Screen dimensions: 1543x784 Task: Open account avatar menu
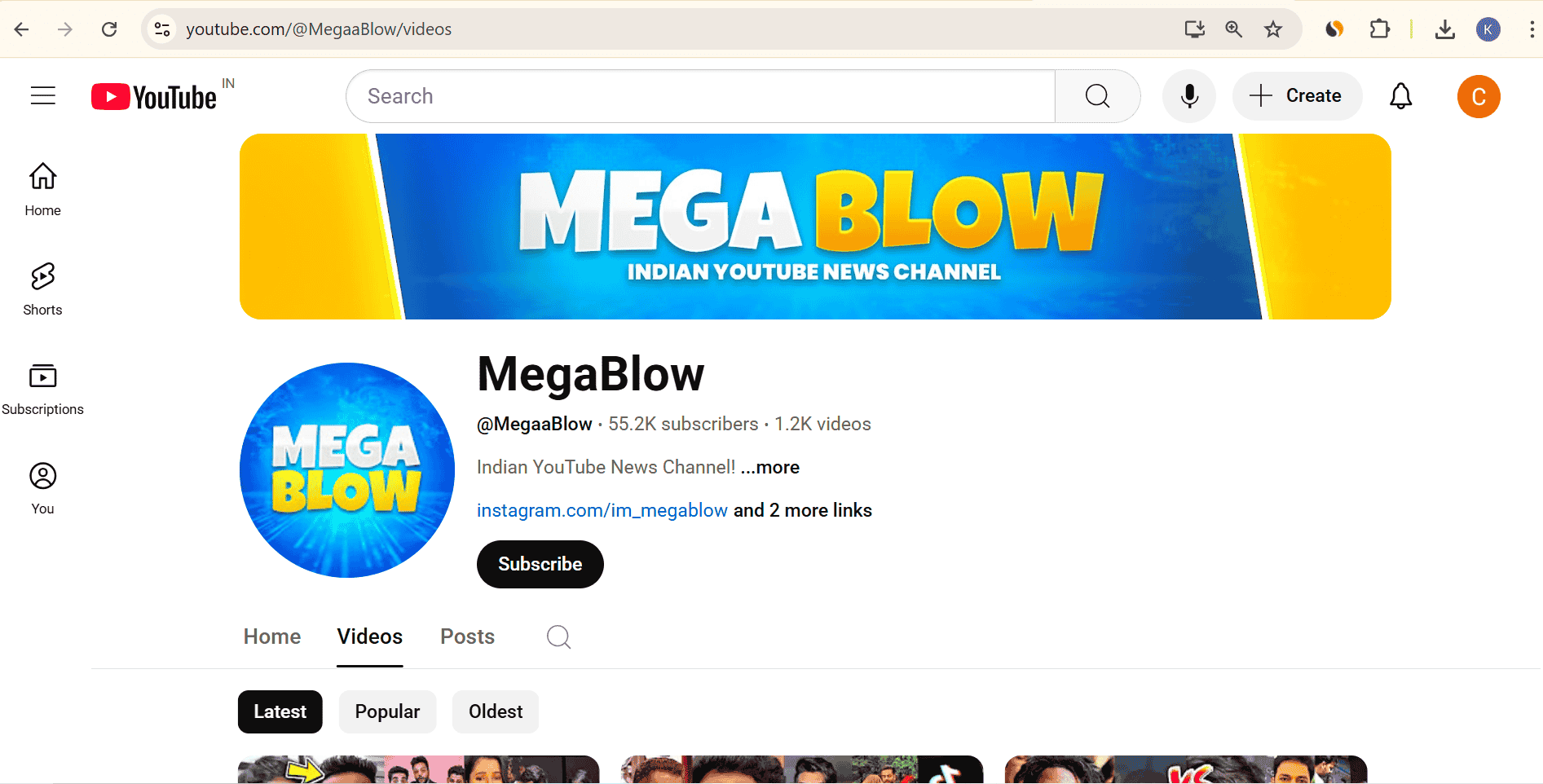[1478, 96]
